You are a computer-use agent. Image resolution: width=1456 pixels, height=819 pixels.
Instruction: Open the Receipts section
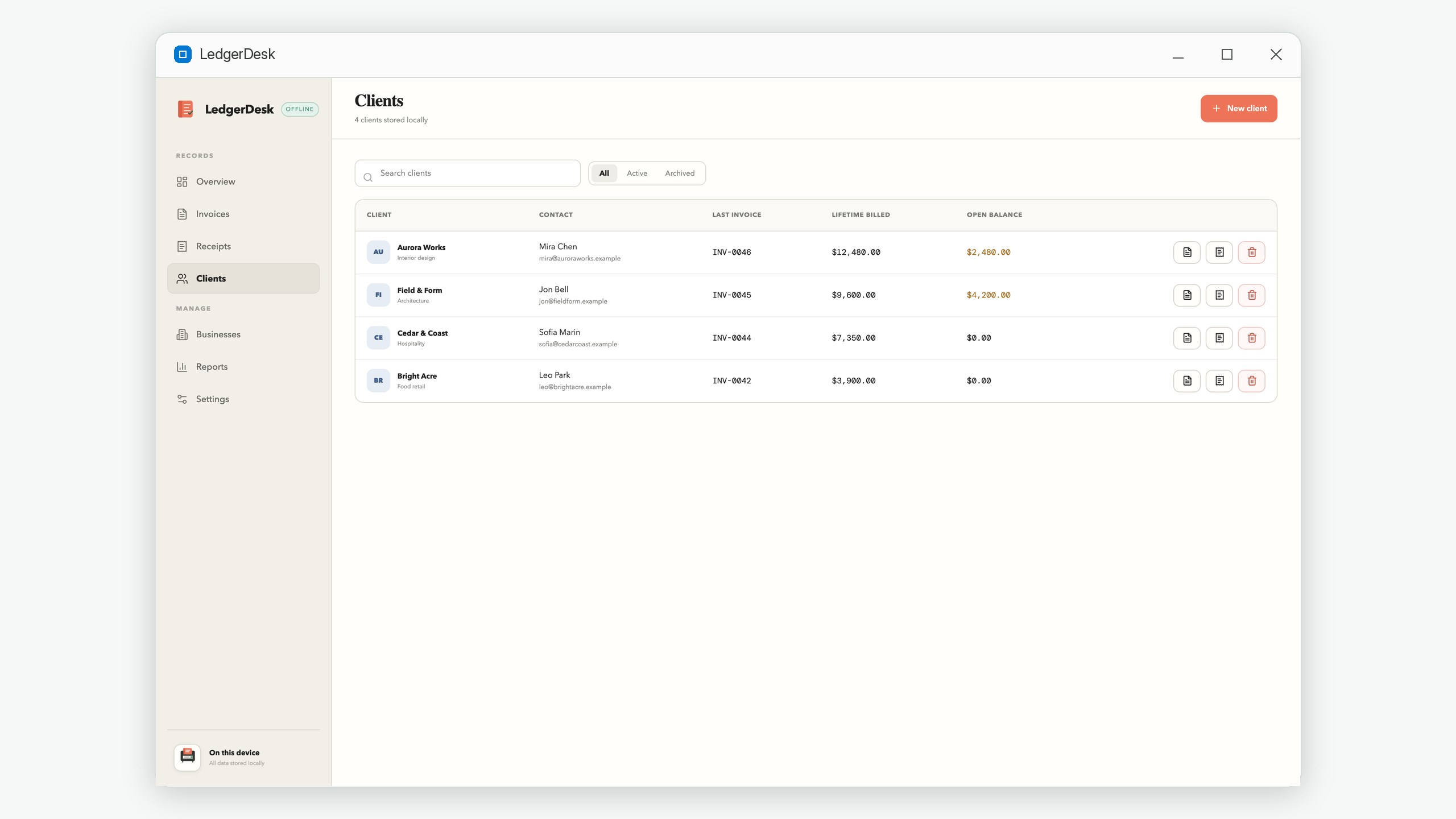pyautogui.click(x=243, y=246)
